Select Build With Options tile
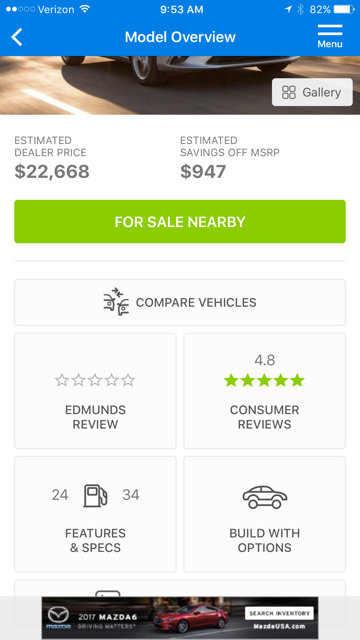The image size is (360, 640). (x=264, y=514)
